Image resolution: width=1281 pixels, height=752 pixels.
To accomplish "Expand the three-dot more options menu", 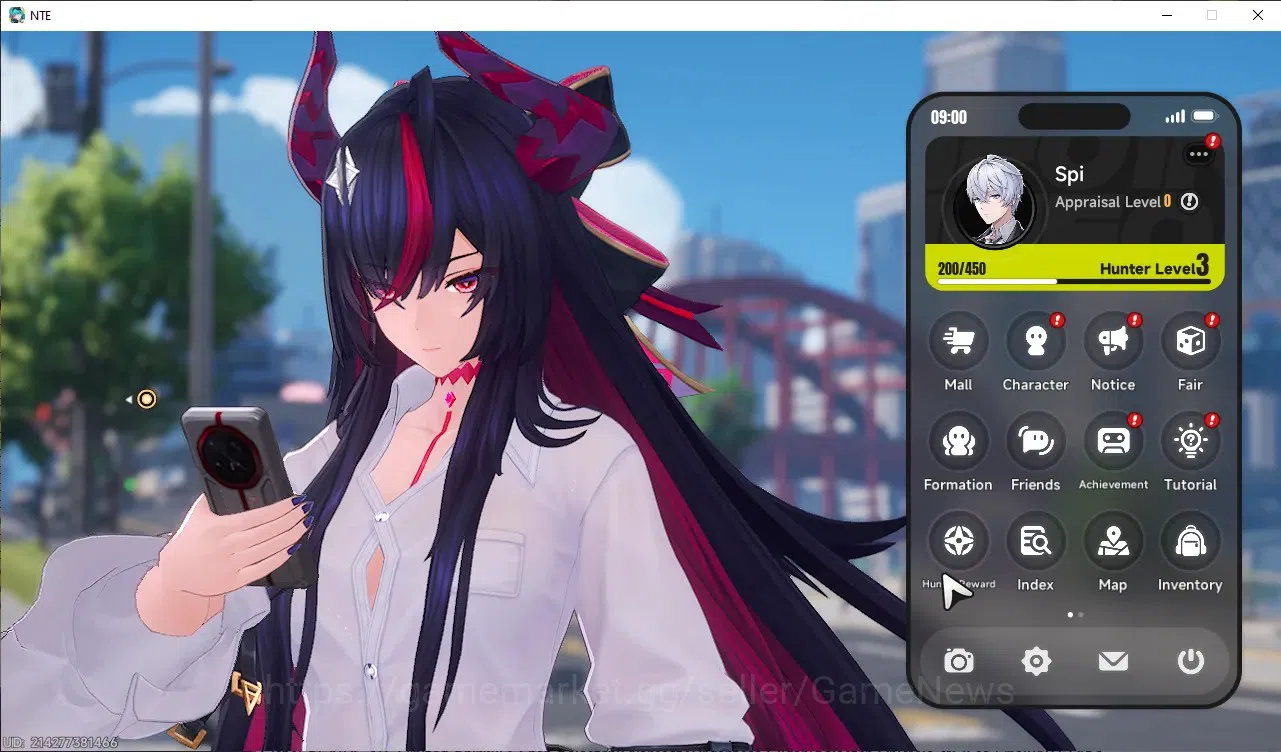I will [x=1199, y=154].
